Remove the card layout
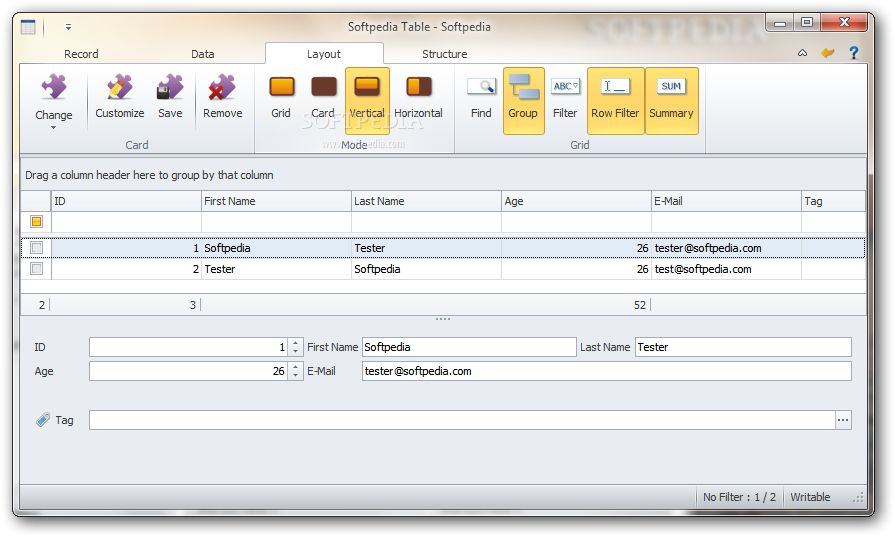 coord(222,97)
